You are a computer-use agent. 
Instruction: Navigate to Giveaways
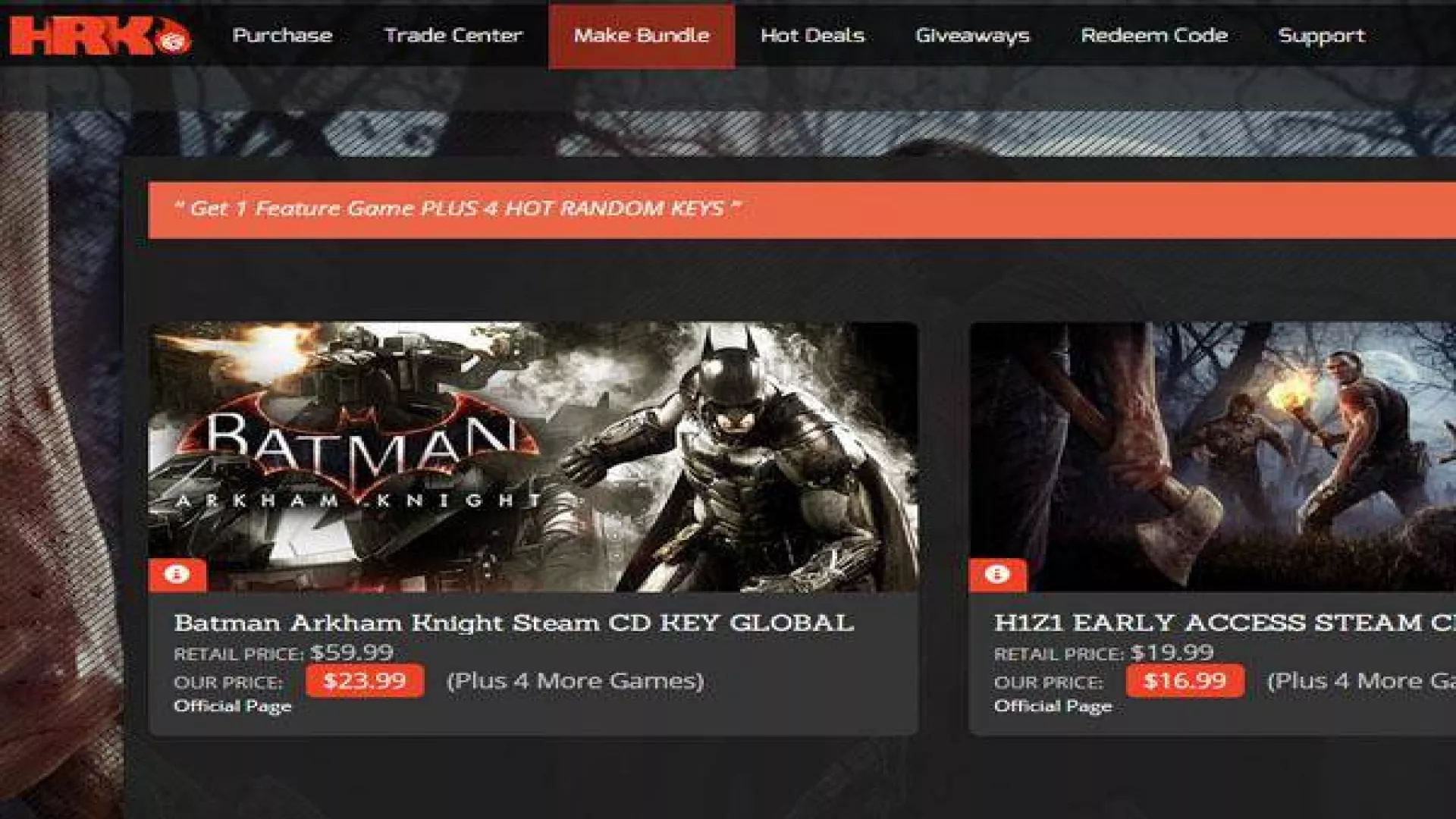pos(972,36)
